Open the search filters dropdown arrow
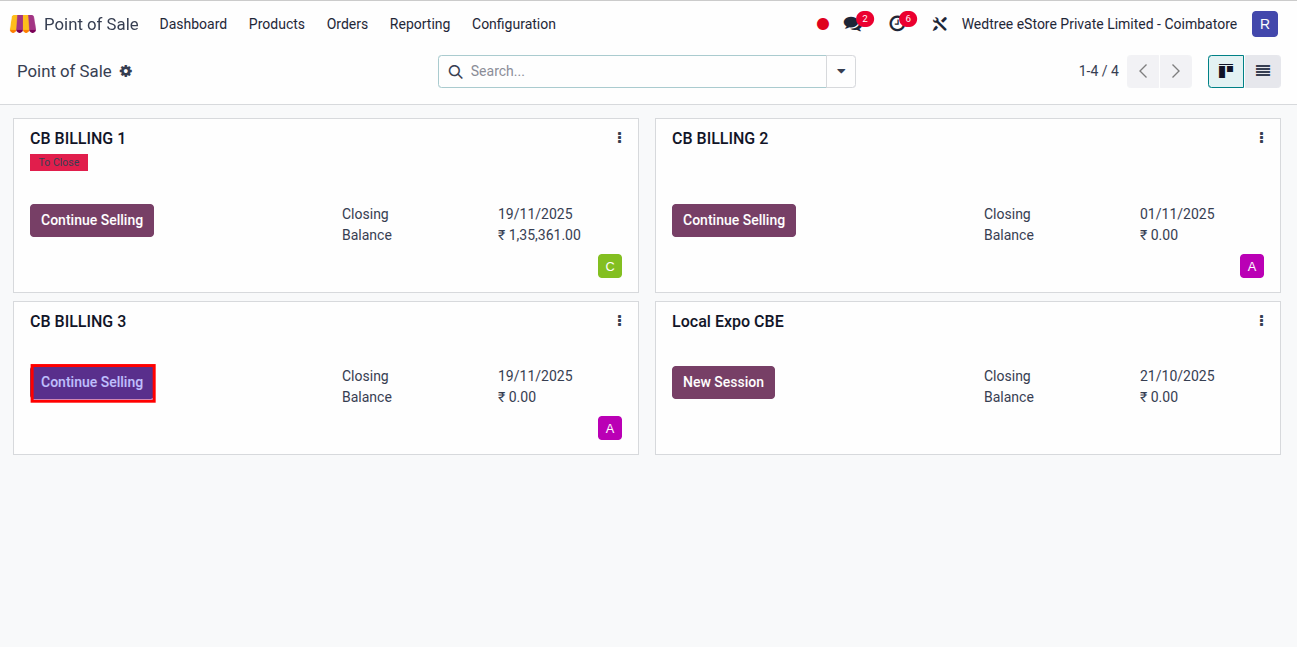Image resolution: width=1297 pixels, height=647 pixels. [841, 71]
